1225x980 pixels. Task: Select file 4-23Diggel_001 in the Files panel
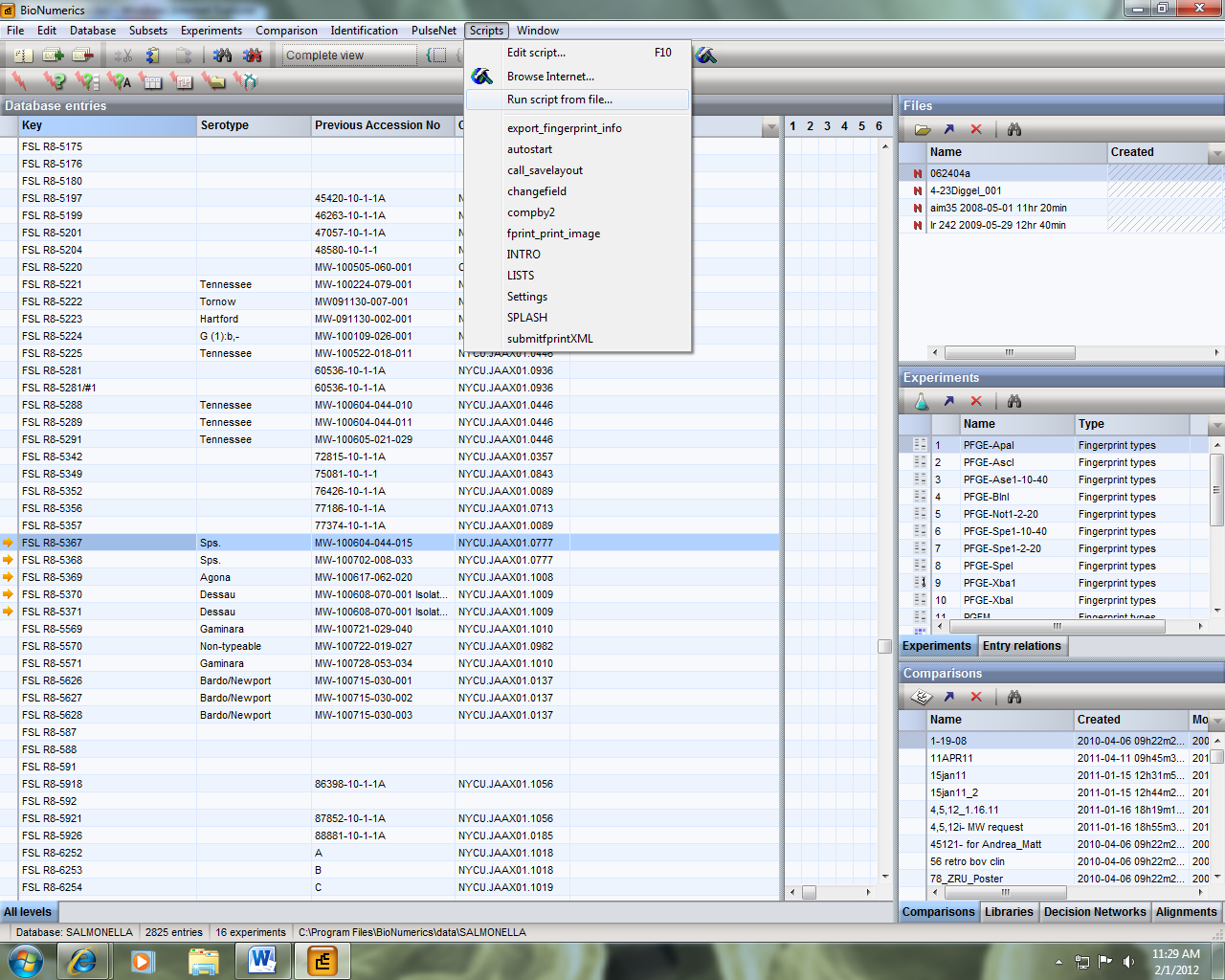(1060, 190)
